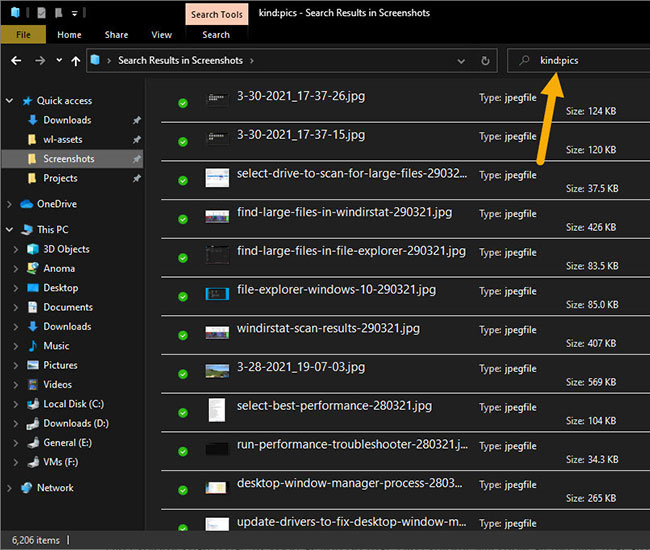Click the Music note icon
Image resolution: width=650 pixels, height=550 pixels.
[x=33, y=346]
